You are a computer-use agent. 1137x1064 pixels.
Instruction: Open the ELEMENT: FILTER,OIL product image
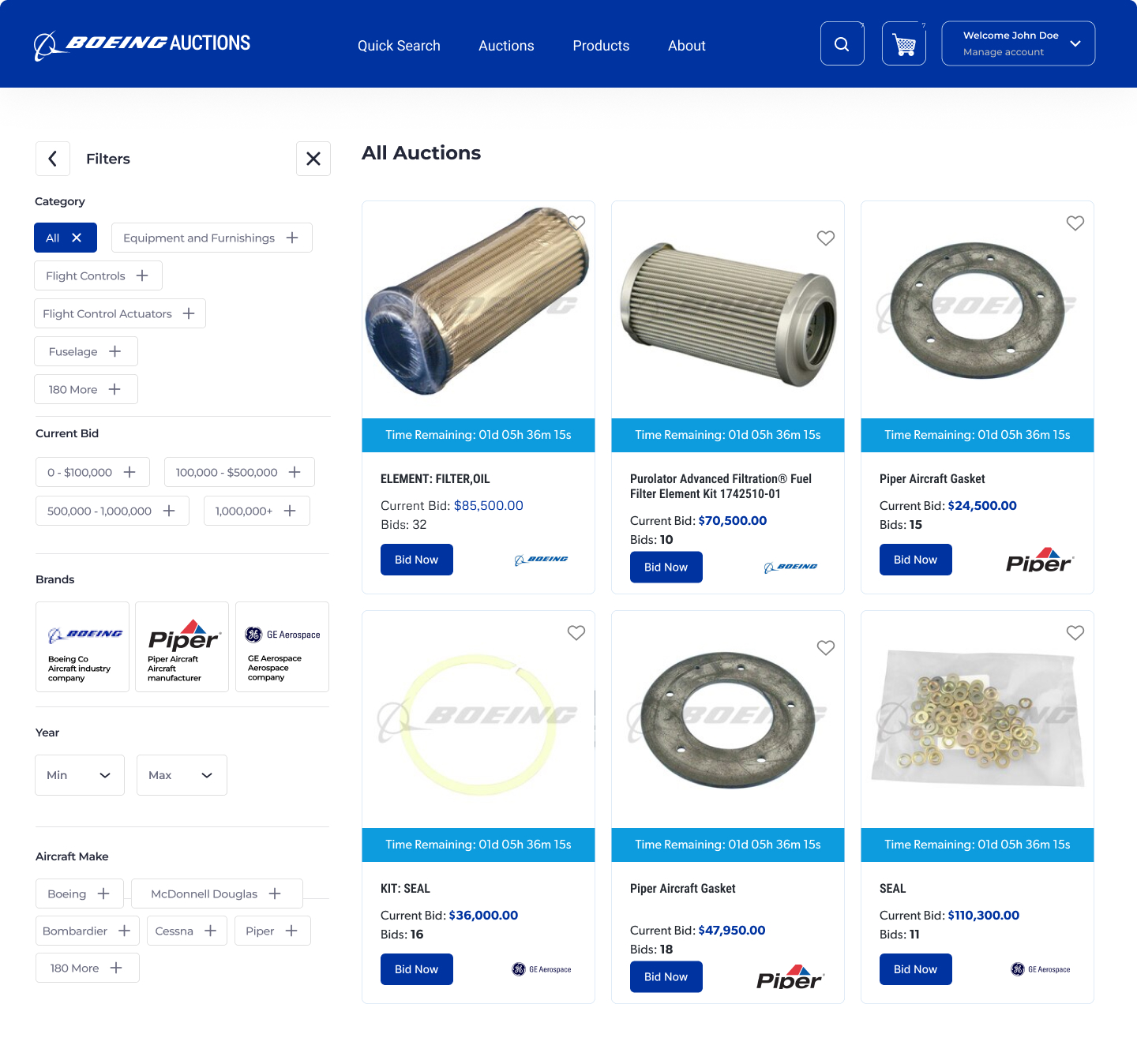478,302
